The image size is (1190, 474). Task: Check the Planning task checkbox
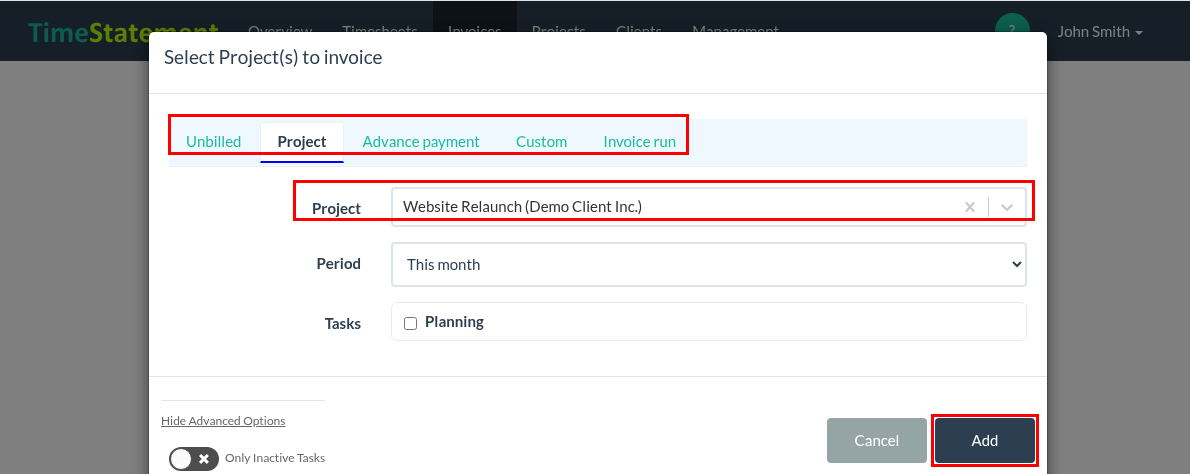(x=411, y=324)
